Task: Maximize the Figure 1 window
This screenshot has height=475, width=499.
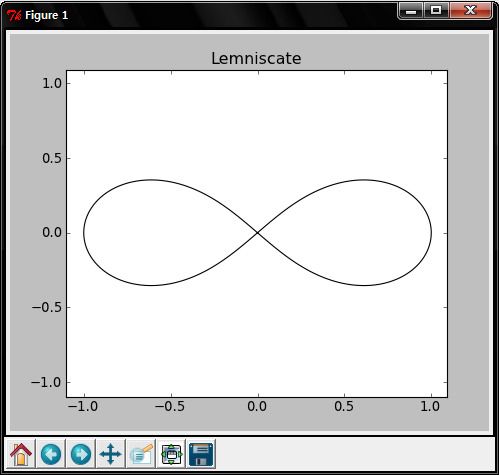Action: 436,11
